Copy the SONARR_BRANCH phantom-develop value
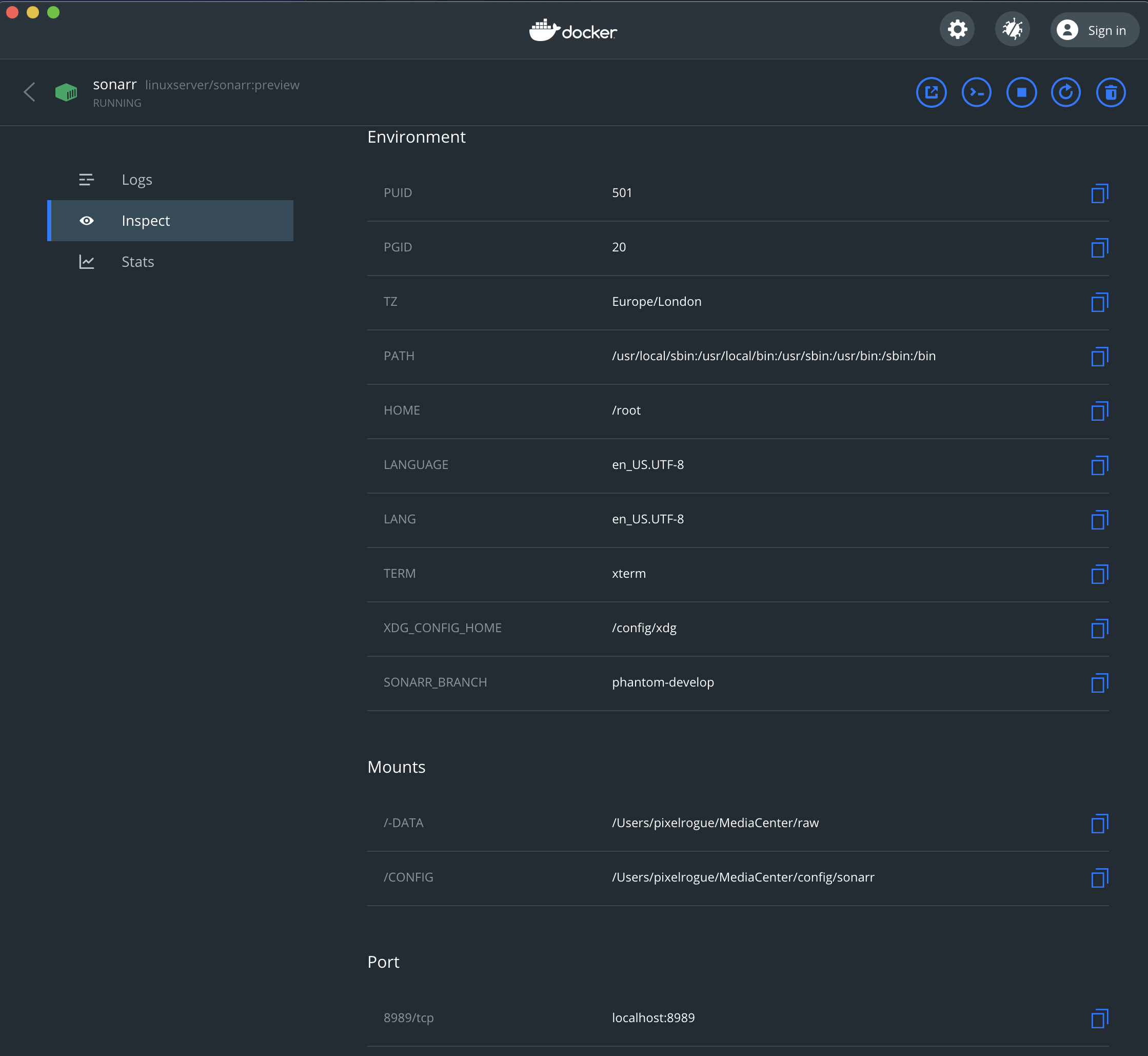1148x1056 pixels. (x=1099, y=683)
